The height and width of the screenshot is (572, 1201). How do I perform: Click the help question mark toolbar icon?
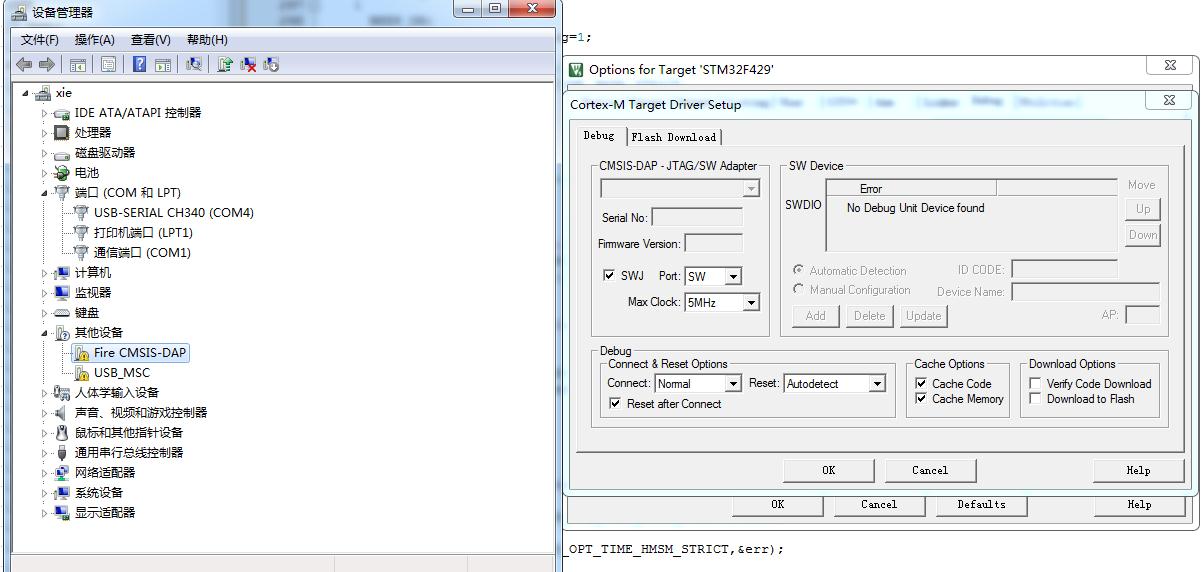tap(139, 64)
